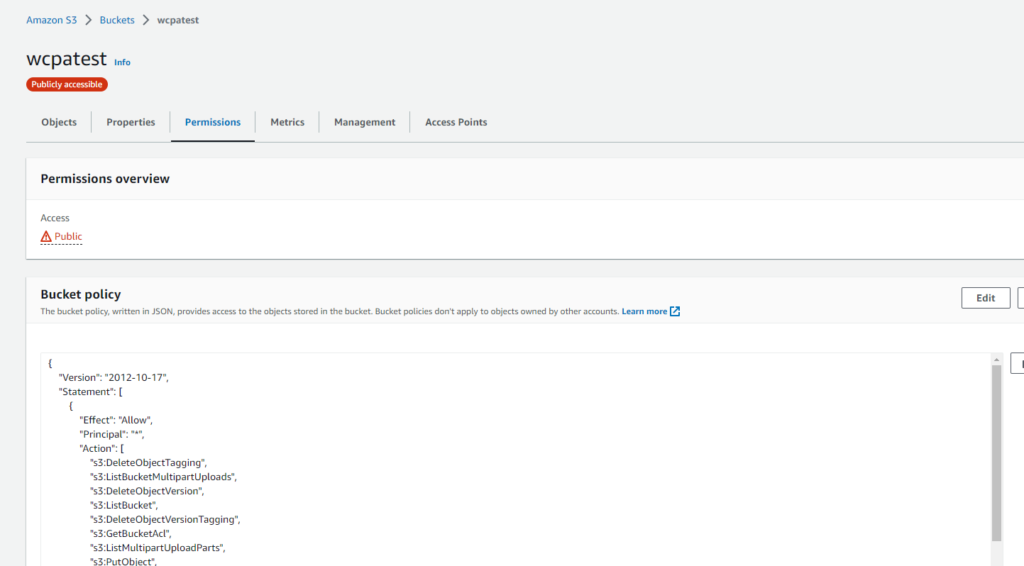Click the cut-off button right of Edit
The image size is (1024, 566).
[1019, 298]
